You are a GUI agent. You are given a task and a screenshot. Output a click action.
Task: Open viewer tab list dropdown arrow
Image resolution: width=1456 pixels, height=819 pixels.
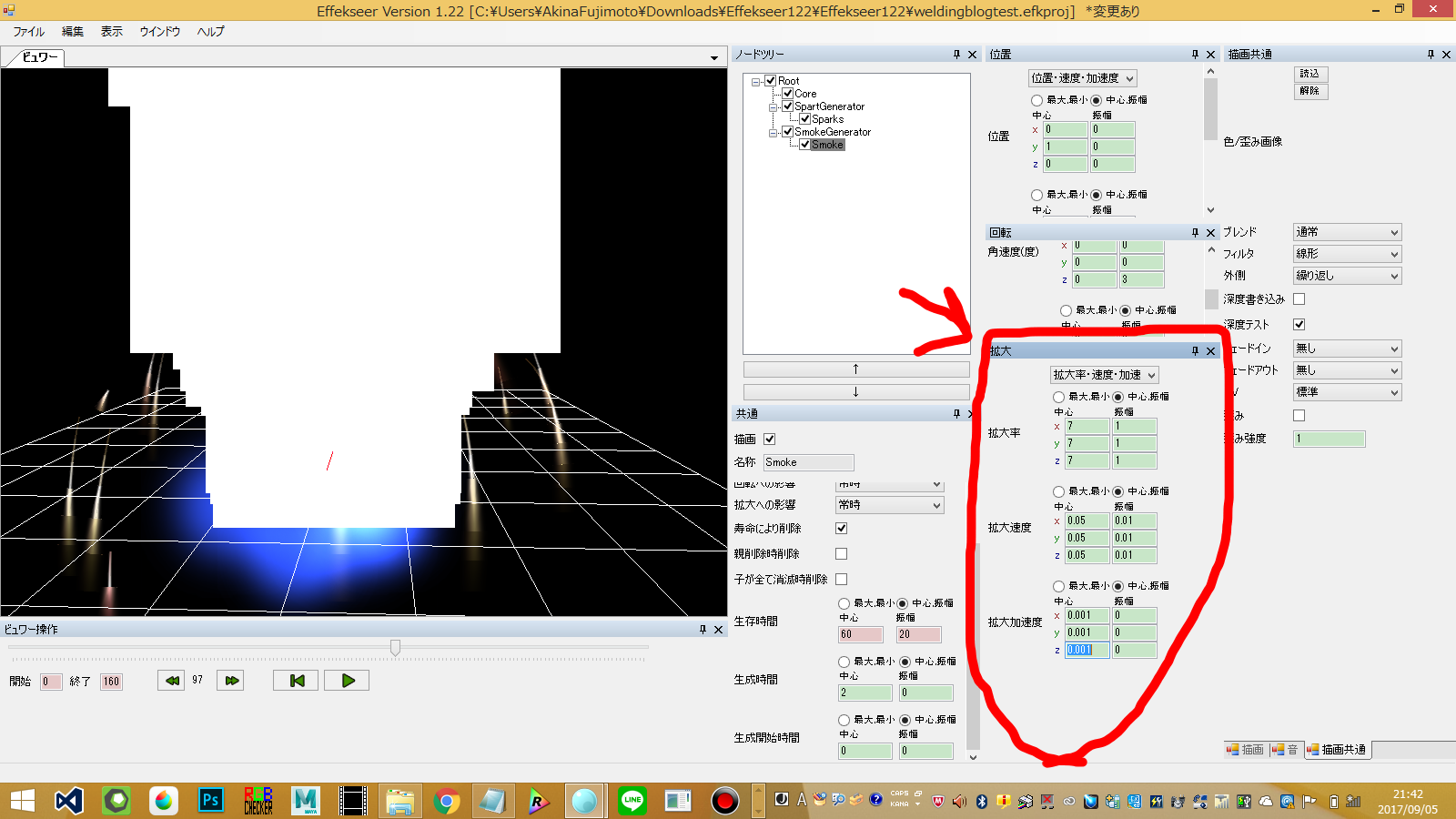tap(714, 58)
